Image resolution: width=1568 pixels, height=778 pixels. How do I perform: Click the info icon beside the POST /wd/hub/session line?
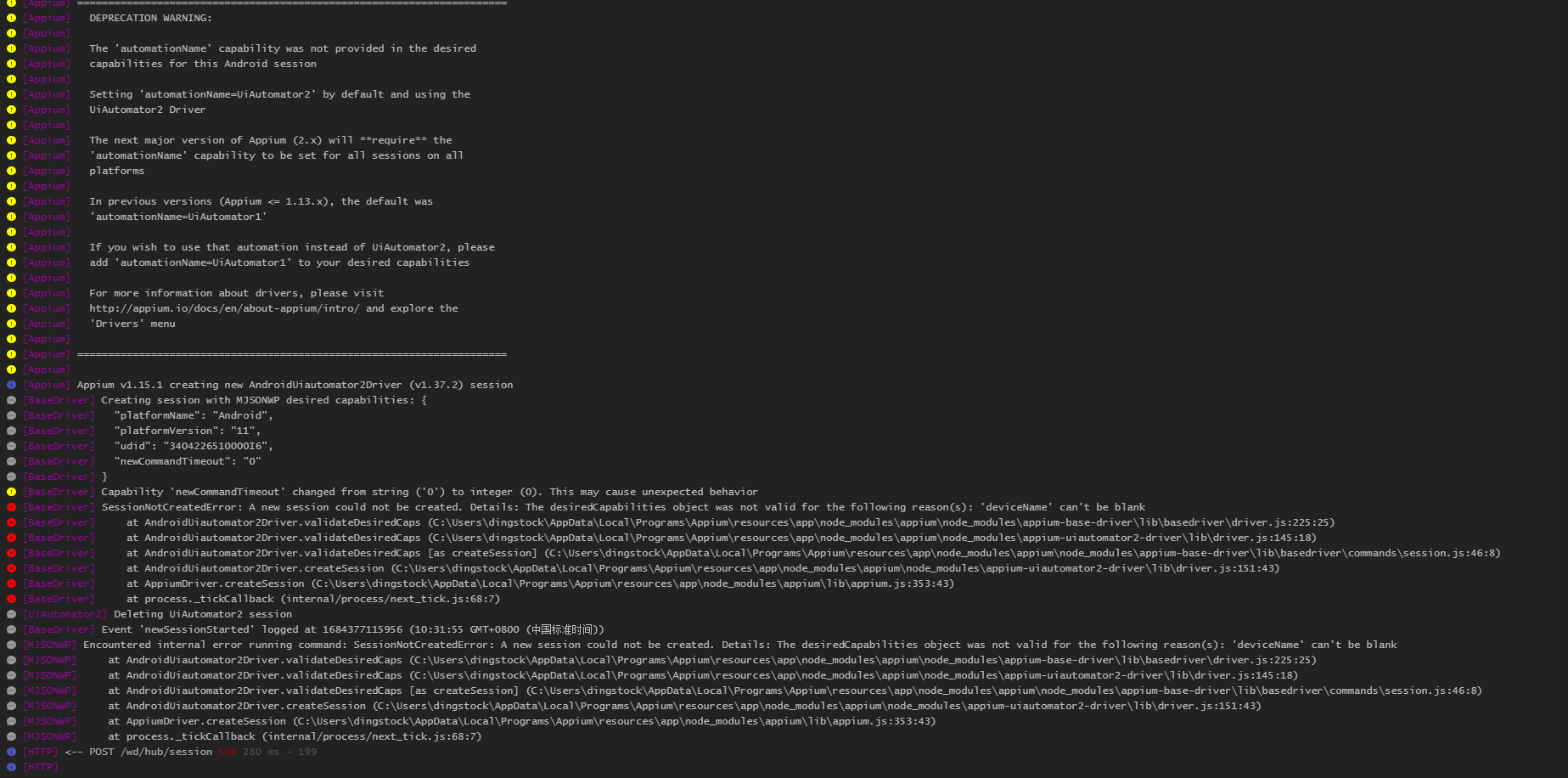[11, 752]
